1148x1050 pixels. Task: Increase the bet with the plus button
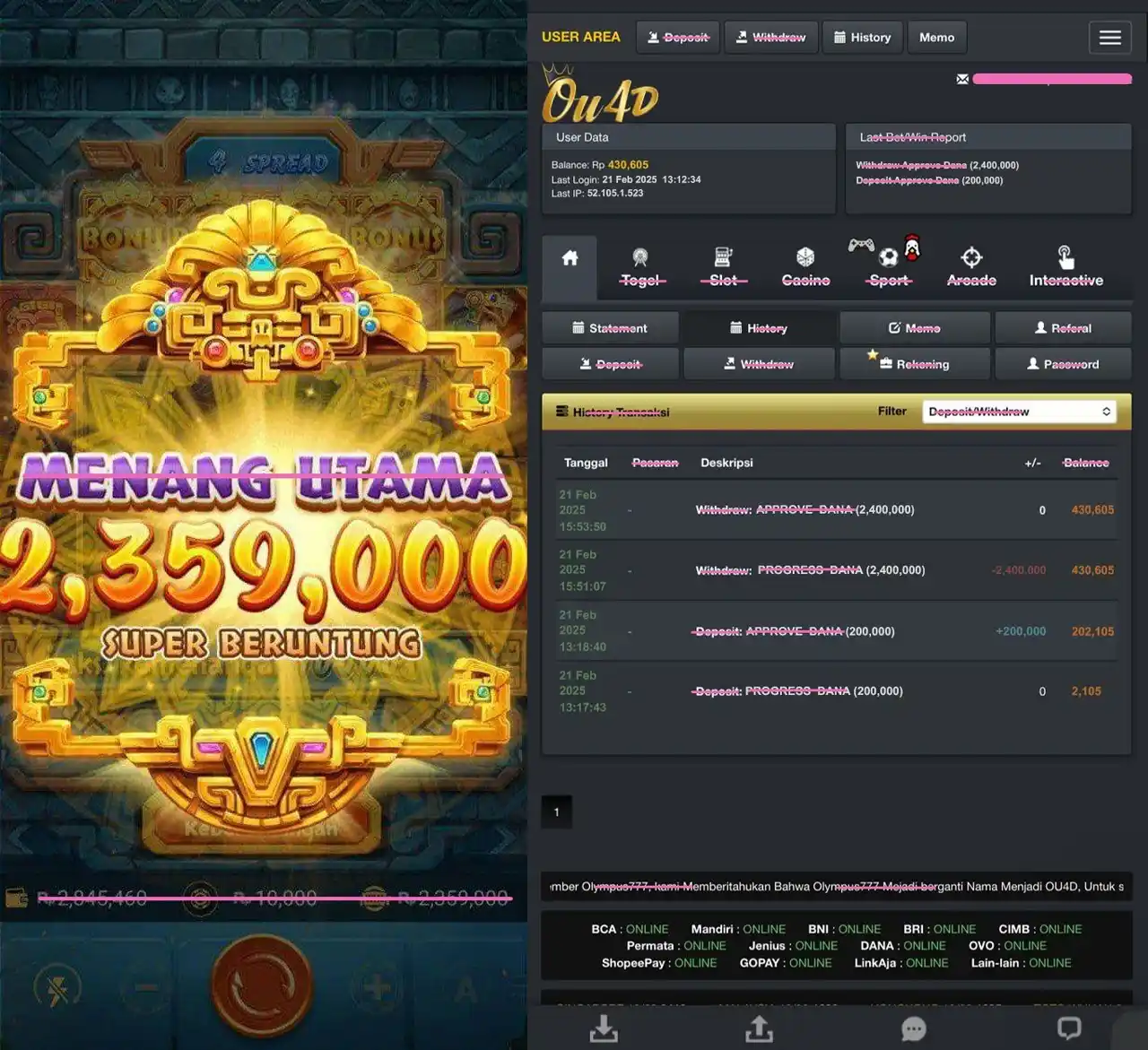tap(377, 988)
